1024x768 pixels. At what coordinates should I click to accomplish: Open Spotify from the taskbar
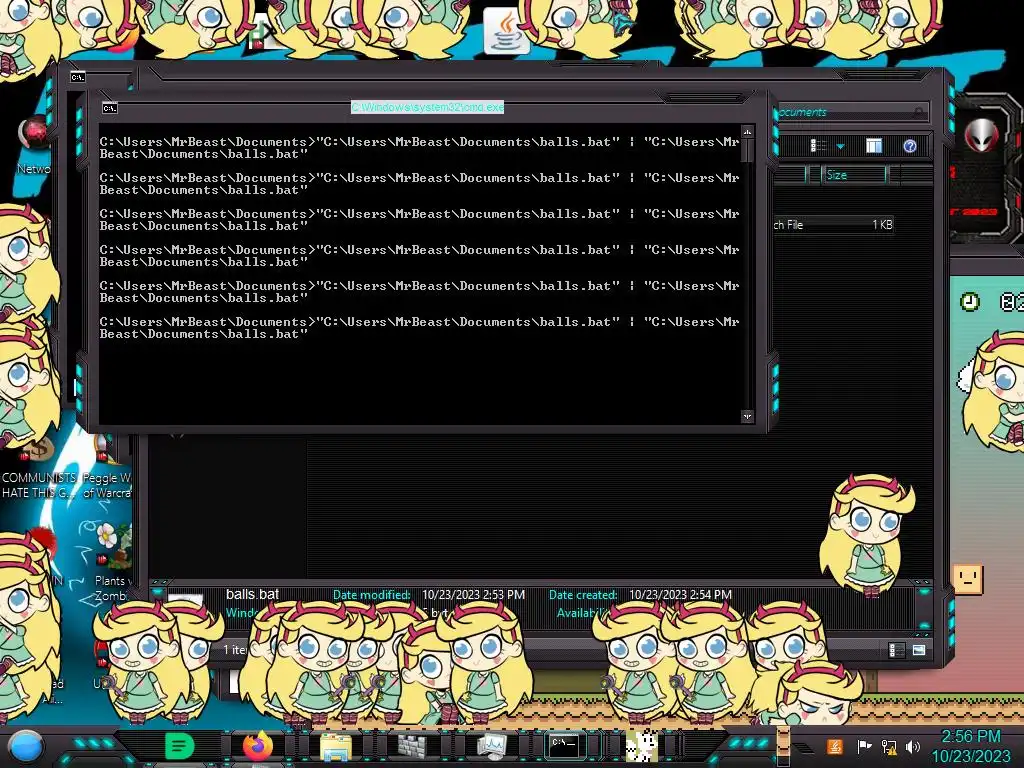[180, 745]
